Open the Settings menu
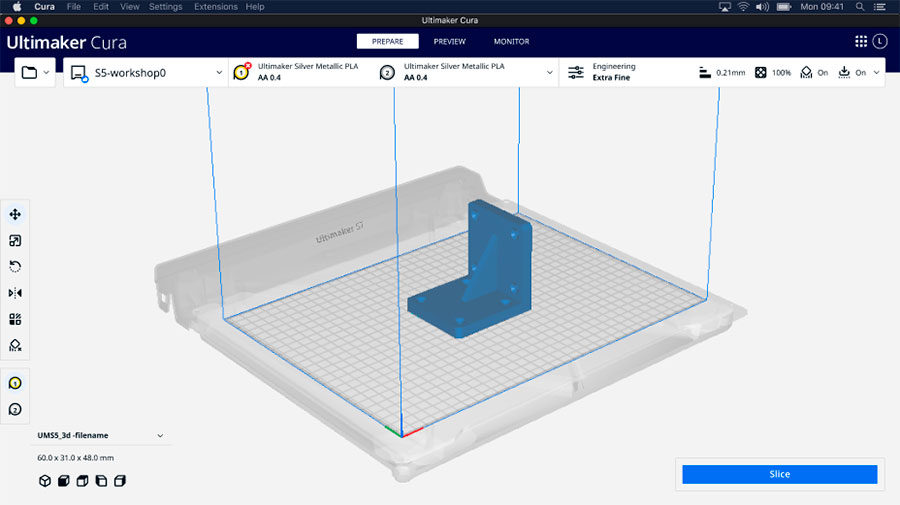The image size is (900, 505). click(x=165, y=7)
